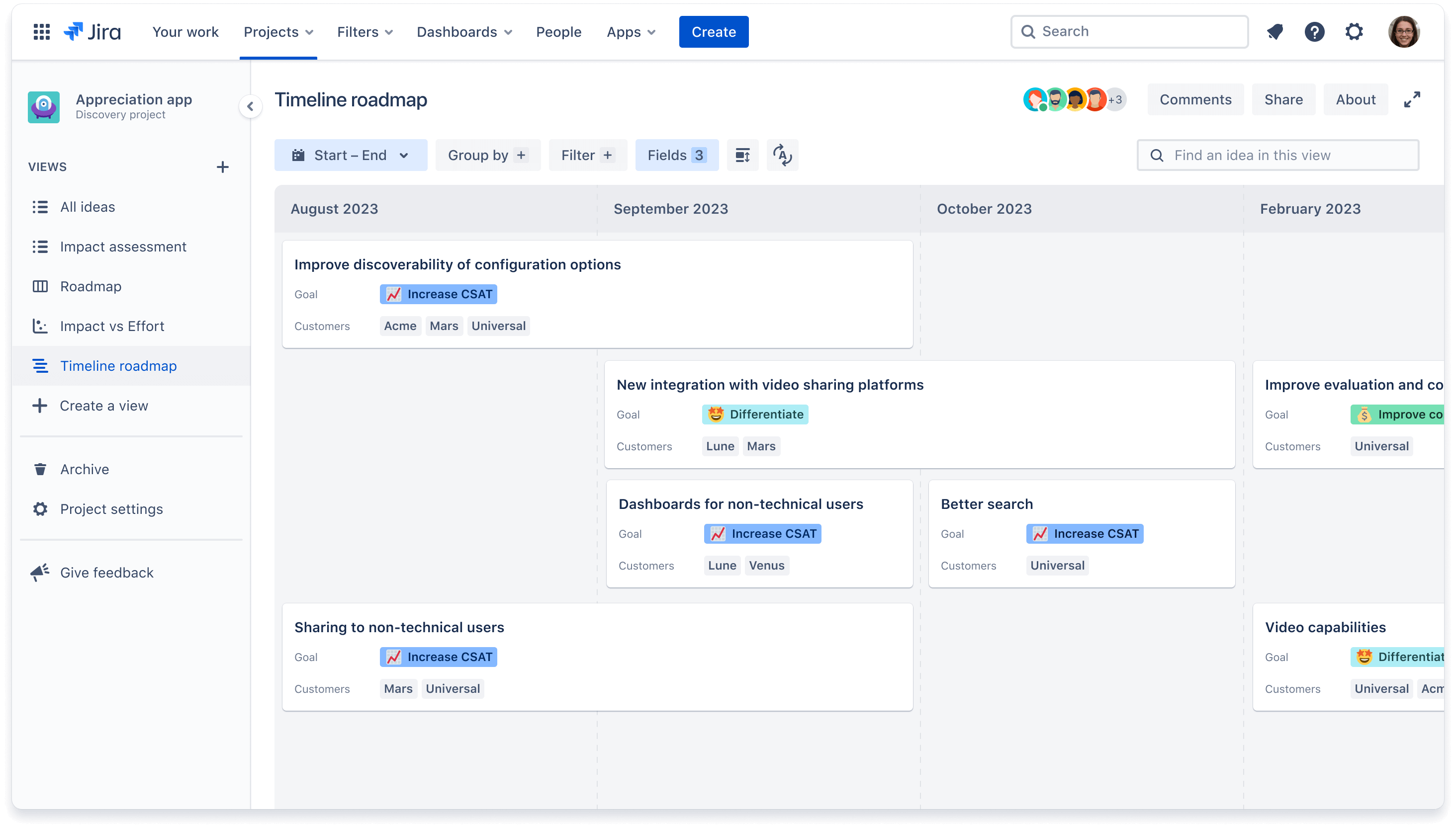Click the Share button
Viewport: 1456px width, 829px height.
click(x=1283, y=99)
